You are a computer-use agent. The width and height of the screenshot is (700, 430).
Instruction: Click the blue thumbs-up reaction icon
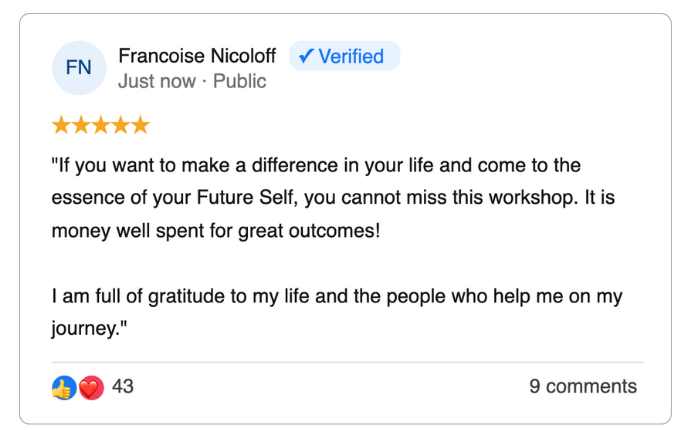63,387
